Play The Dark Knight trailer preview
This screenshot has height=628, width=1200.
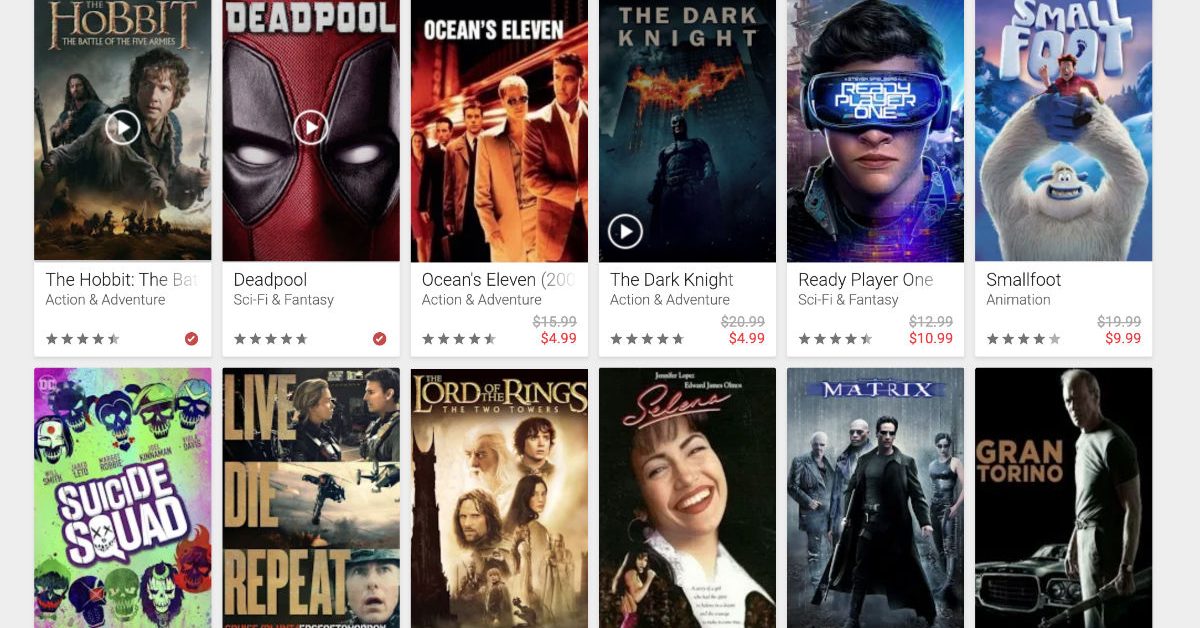coord(625,232)
